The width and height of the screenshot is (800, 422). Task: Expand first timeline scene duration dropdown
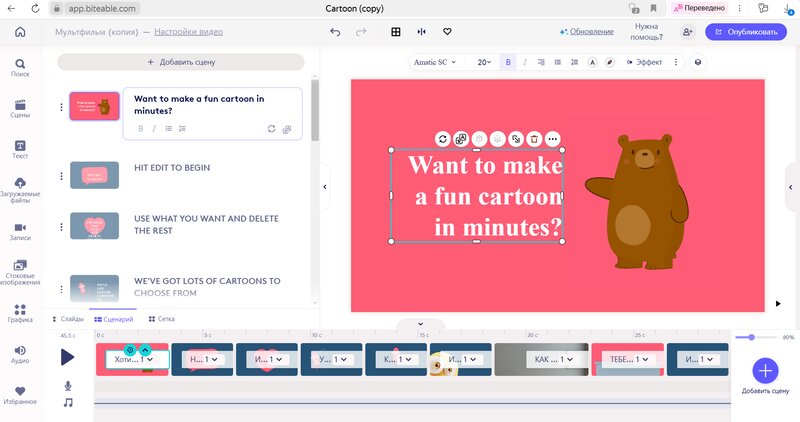coord(150,359)
